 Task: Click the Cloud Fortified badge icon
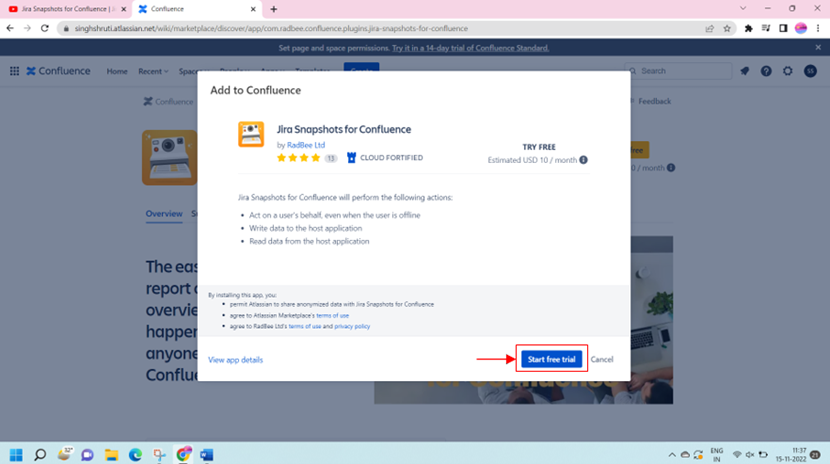click(351, 158)
